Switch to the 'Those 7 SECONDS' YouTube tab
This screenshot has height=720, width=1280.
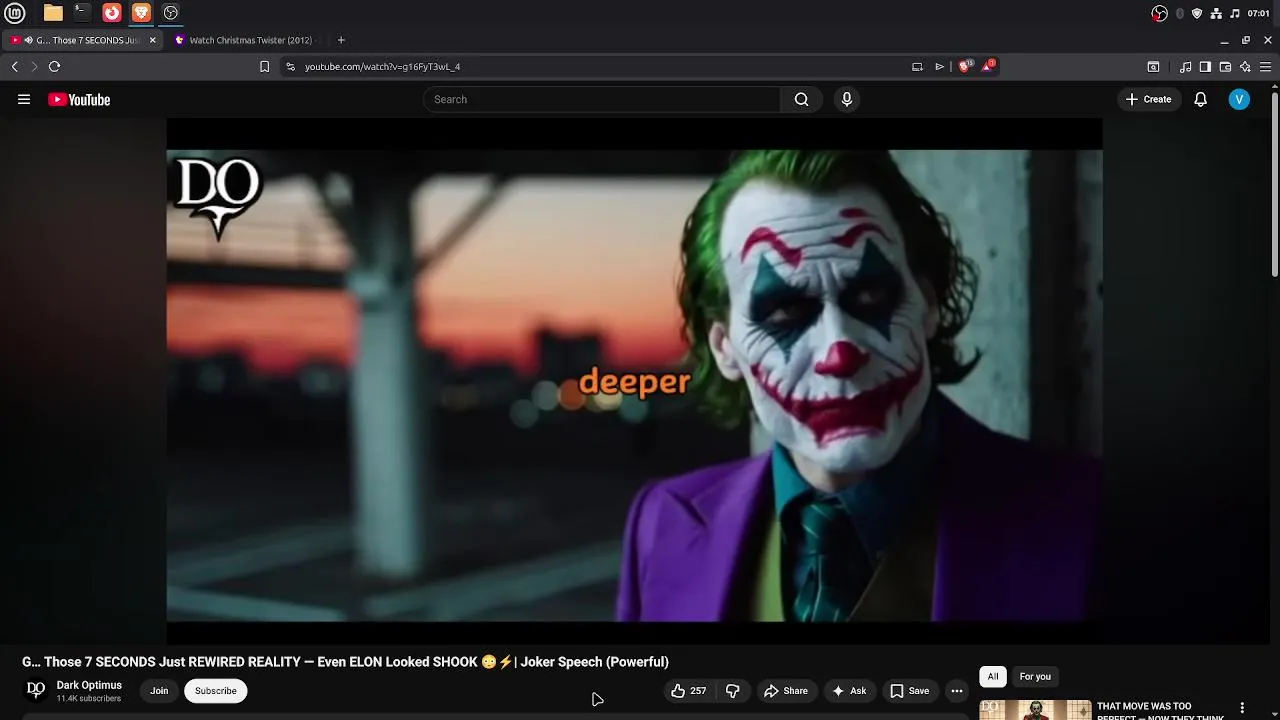(x=84, y=40)
